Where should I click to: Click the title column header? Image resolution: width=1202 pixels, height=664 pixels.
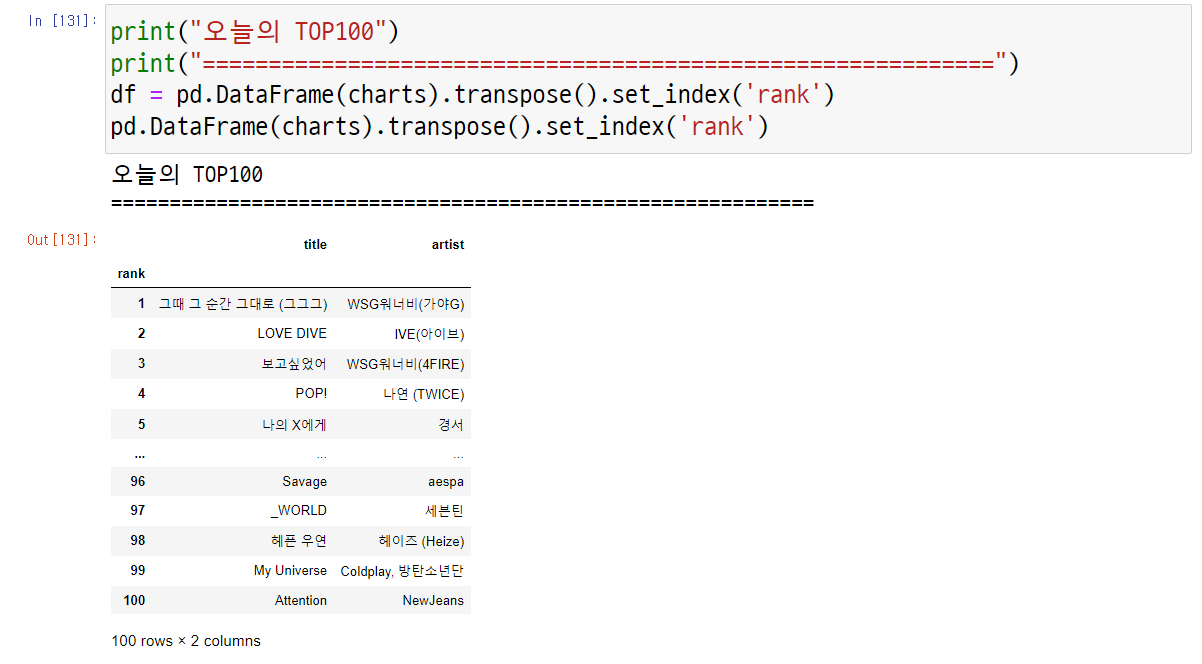click(x=315, y=244)
